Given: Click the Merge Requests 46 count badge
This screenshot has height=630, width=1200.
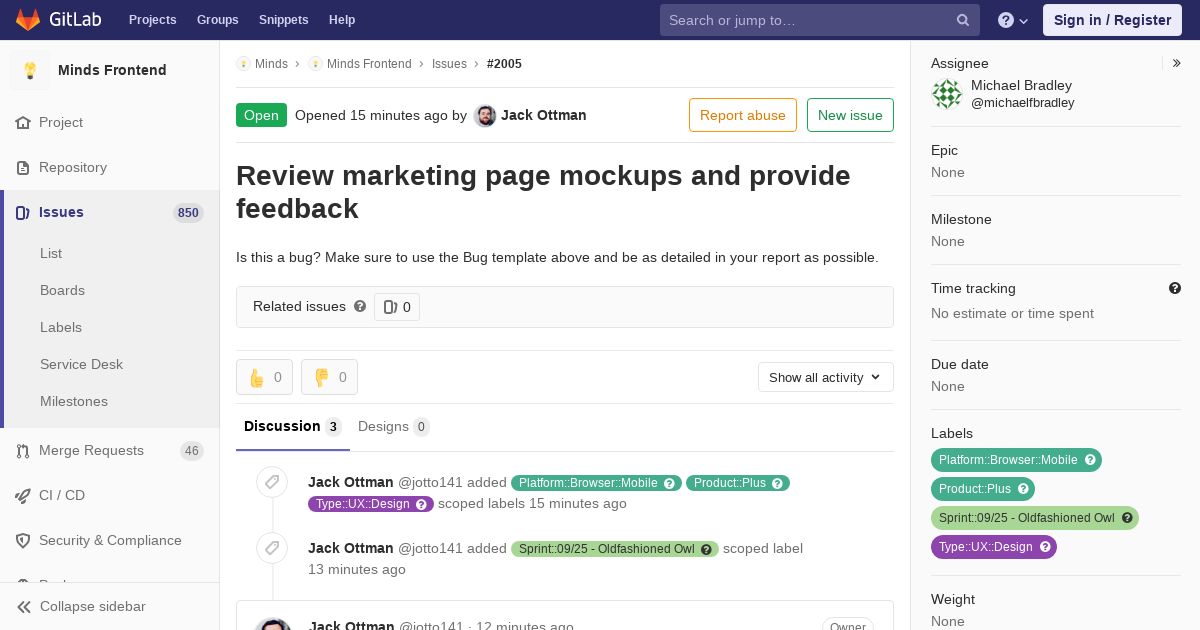Looking at the screenshot, I should click(x=192, y=450).
